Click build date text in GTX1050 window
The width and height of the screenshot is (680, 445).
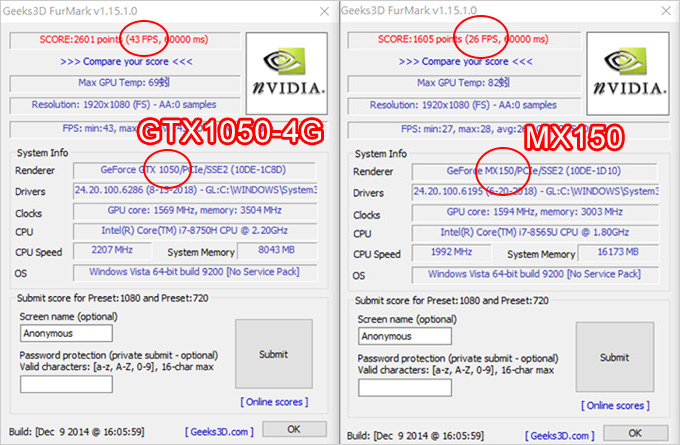[76, 432]
